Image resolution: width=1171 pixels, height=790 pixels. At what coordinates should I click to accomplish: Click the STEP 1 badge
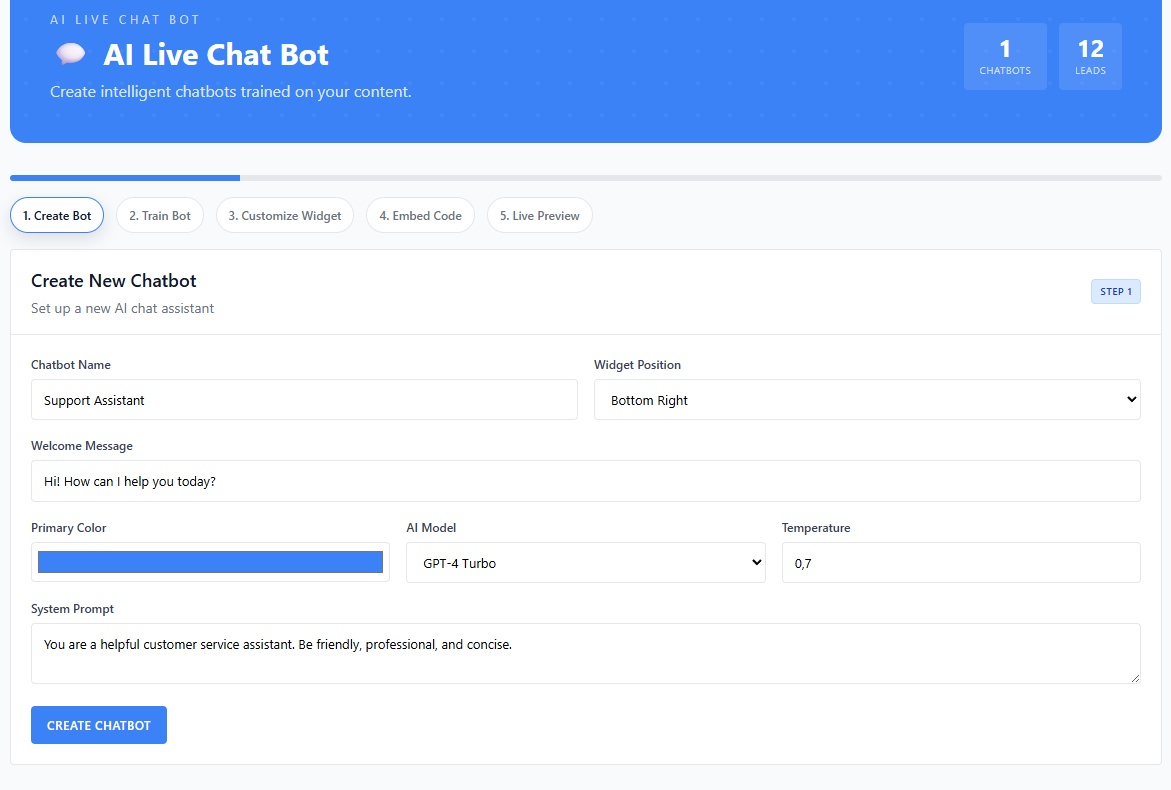click(1115, 291)
